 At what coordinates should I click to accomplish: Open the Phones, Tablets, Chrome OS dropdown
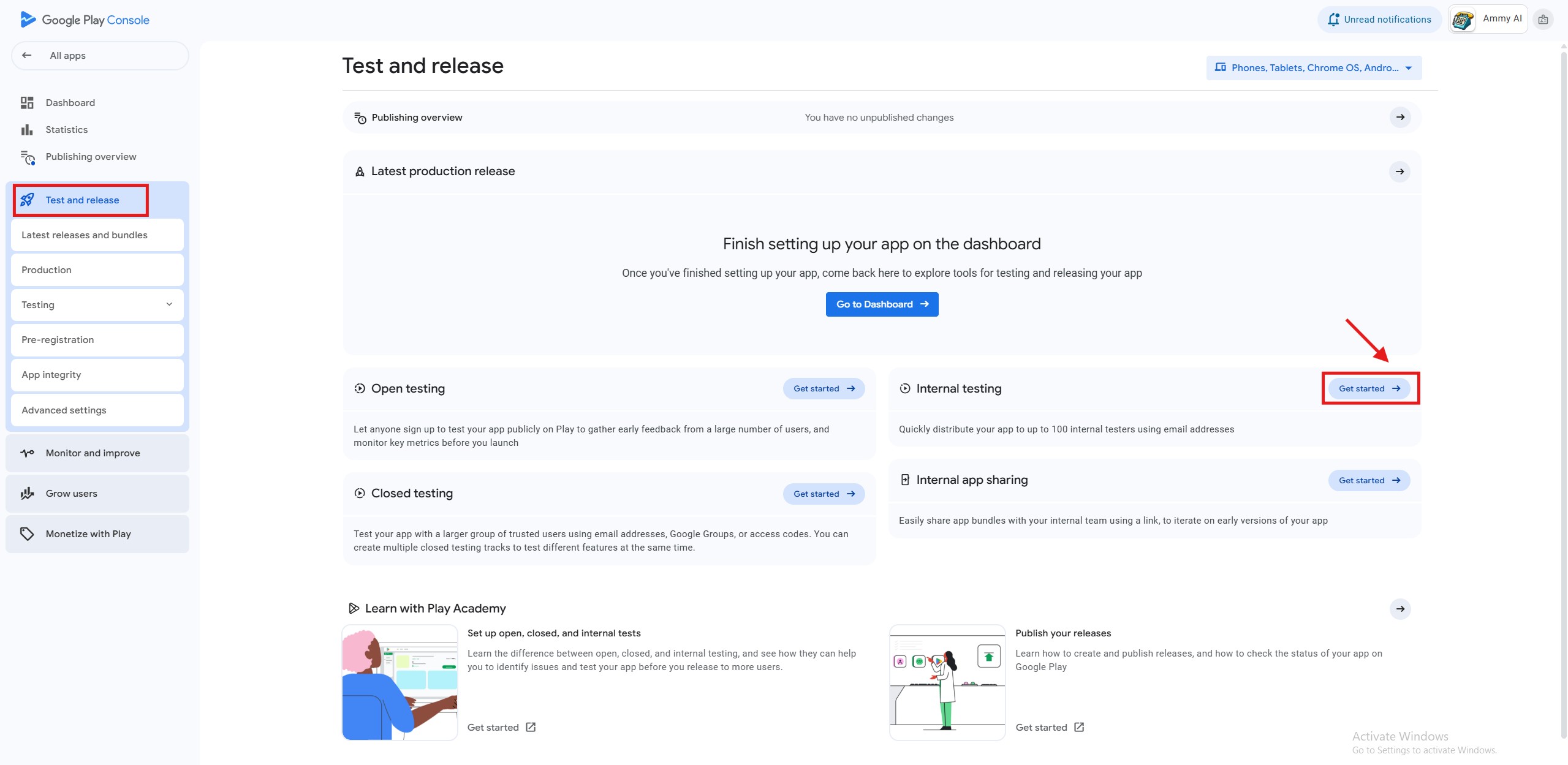[x=1314, y=68]
